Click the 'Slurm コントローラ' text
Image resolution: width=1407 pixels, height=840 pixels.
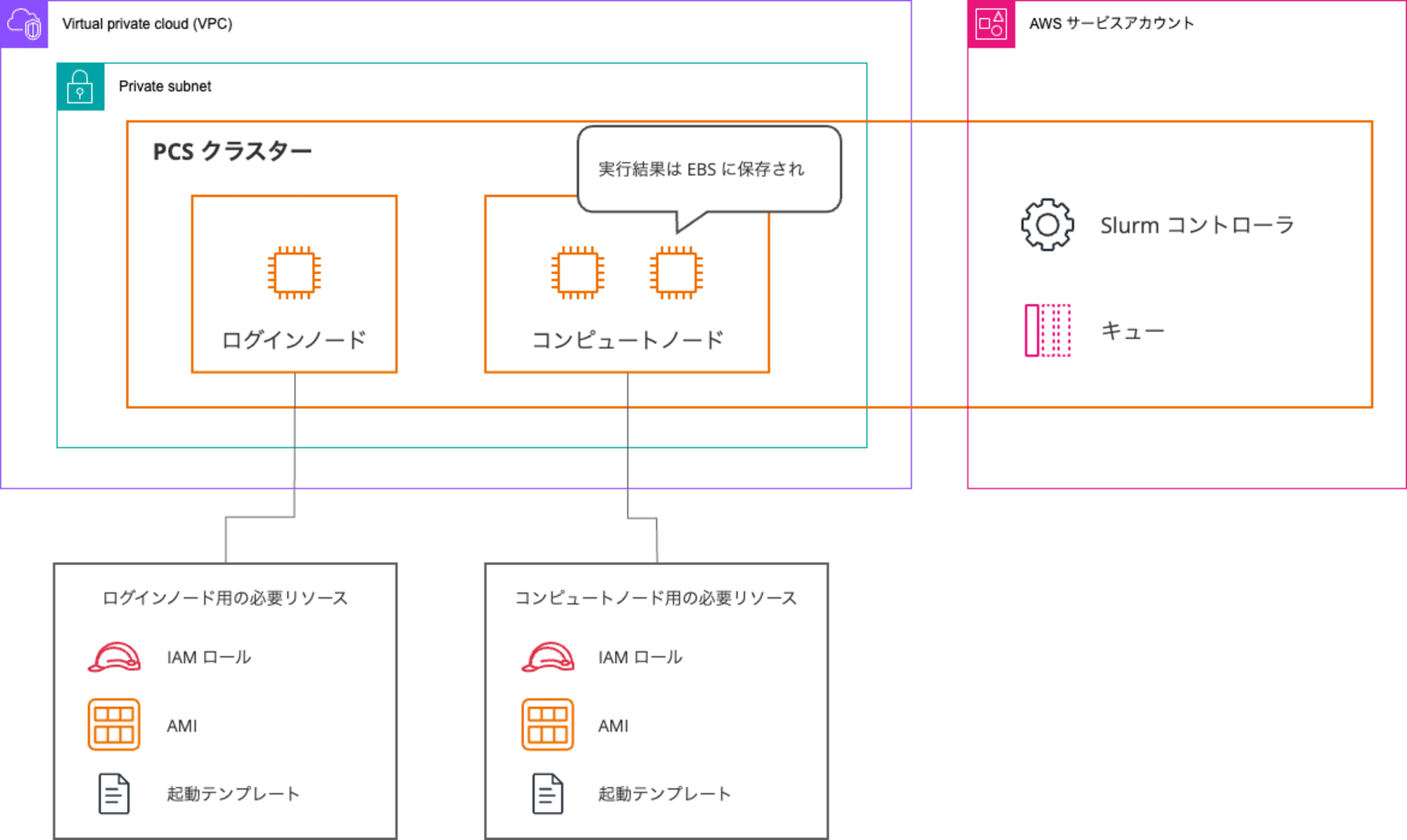(1197, 225)
